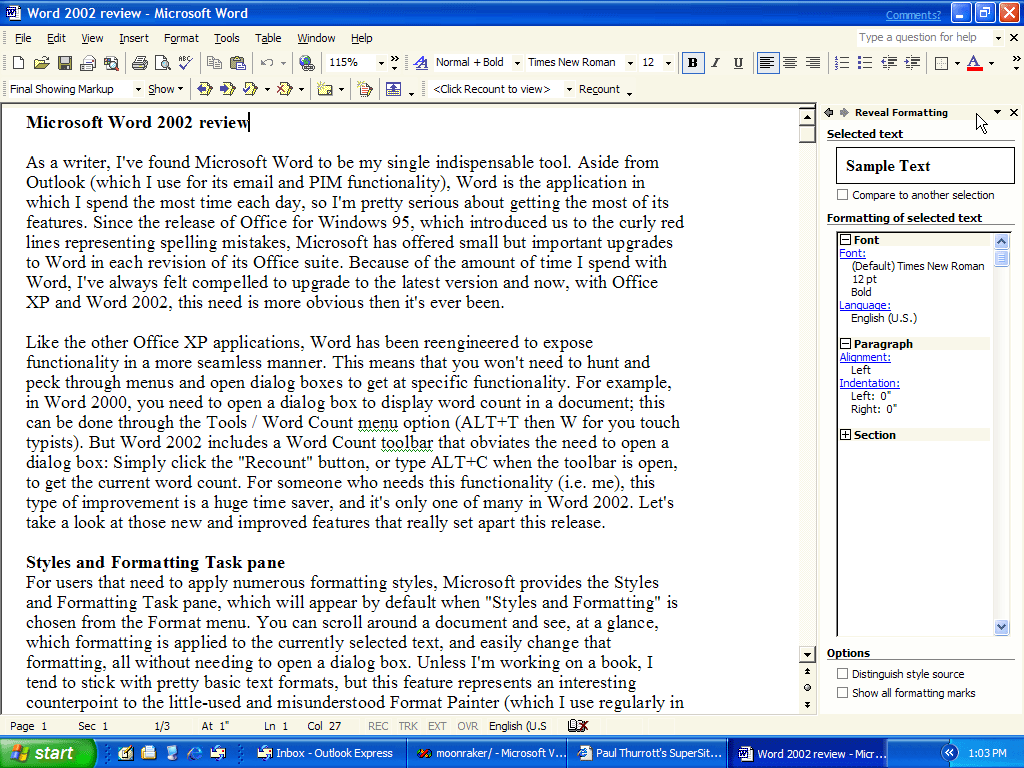Run the Spelling and Grammar check
This screenshot has height=768, width=1024.
tap(184, 63)
